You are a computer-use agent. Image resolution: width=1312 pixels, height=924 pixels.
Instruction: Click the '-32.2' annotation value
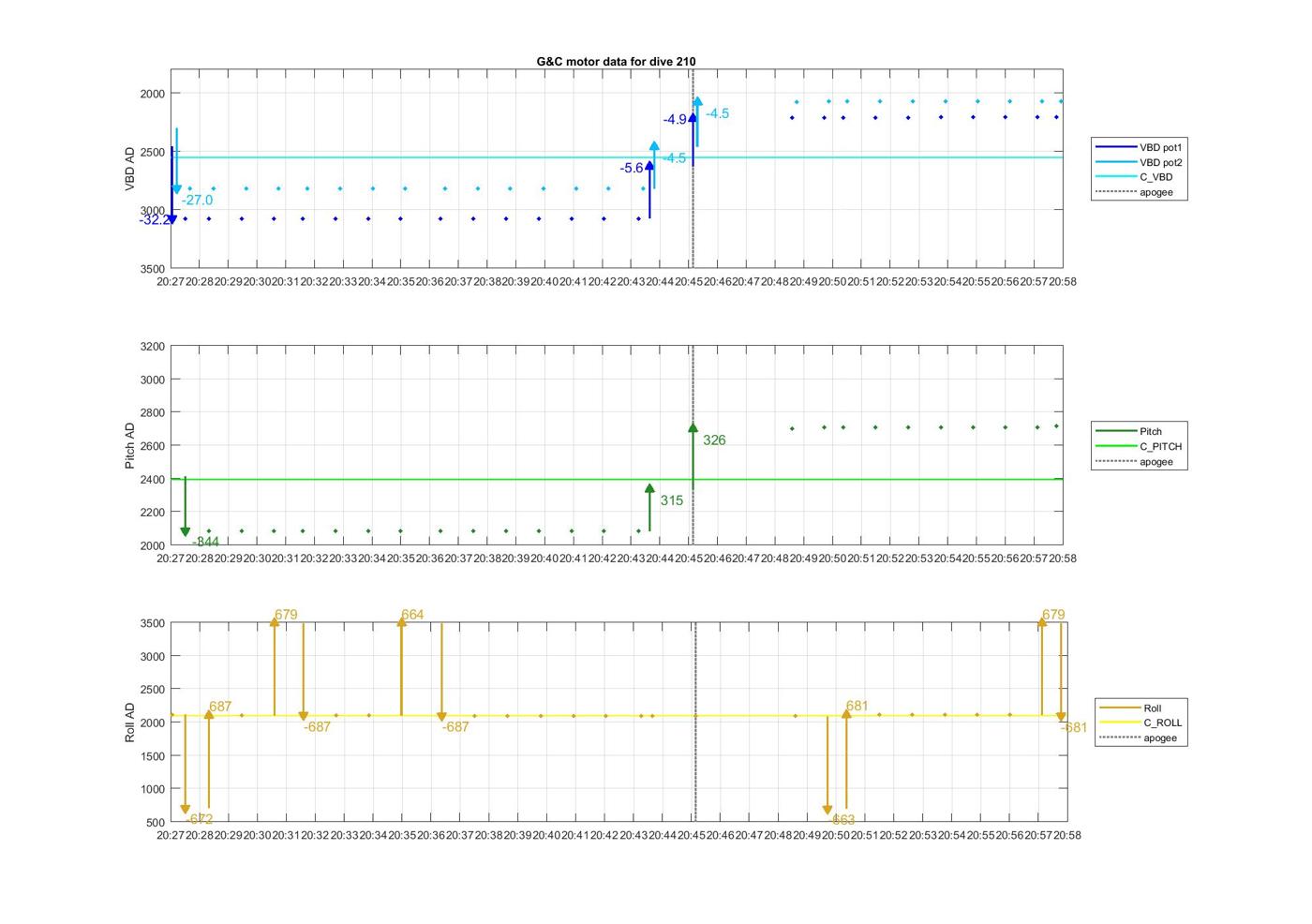(155, 220)
